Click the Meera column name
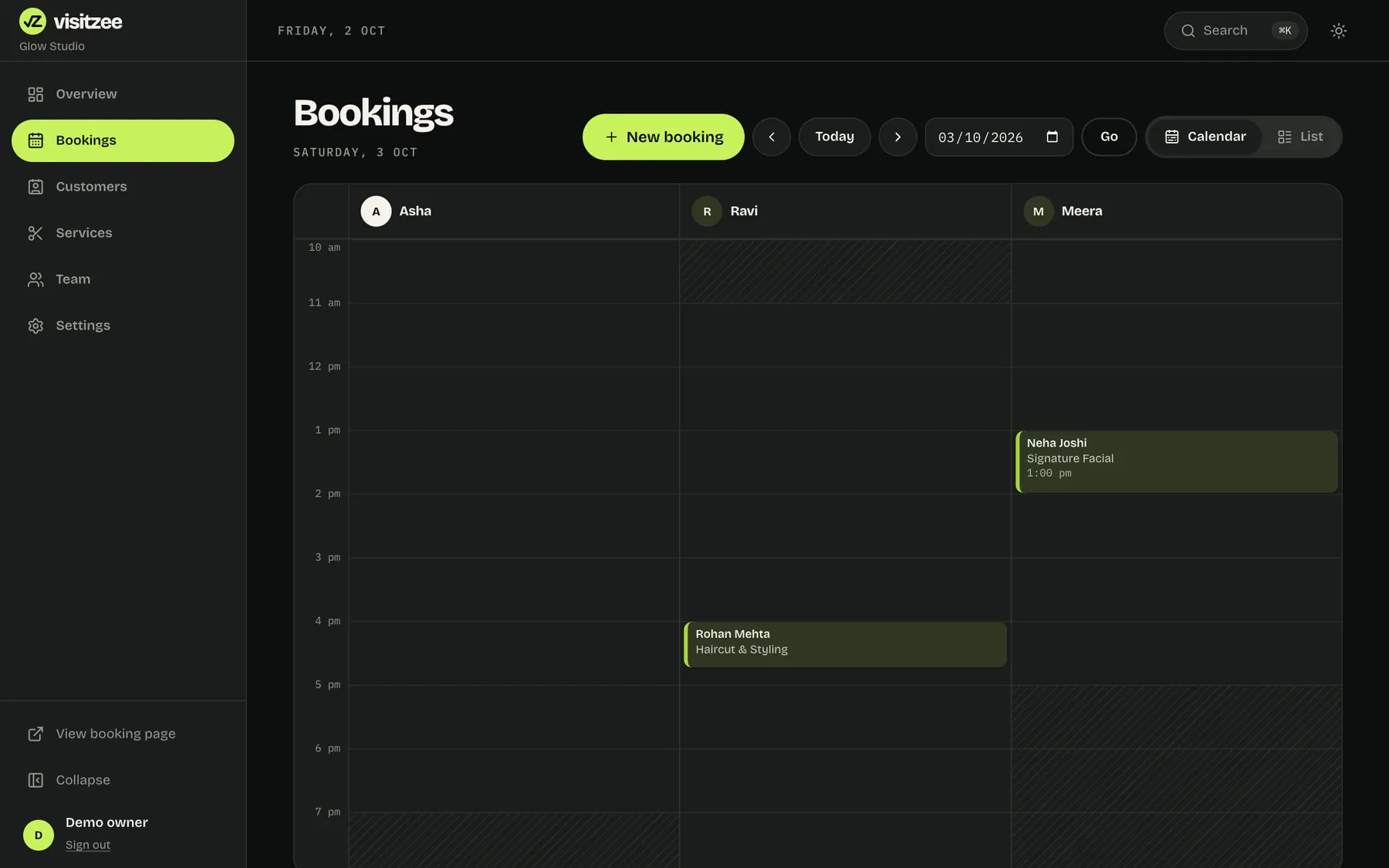Screen dimensions: 1389x868 pos(1082,211)
